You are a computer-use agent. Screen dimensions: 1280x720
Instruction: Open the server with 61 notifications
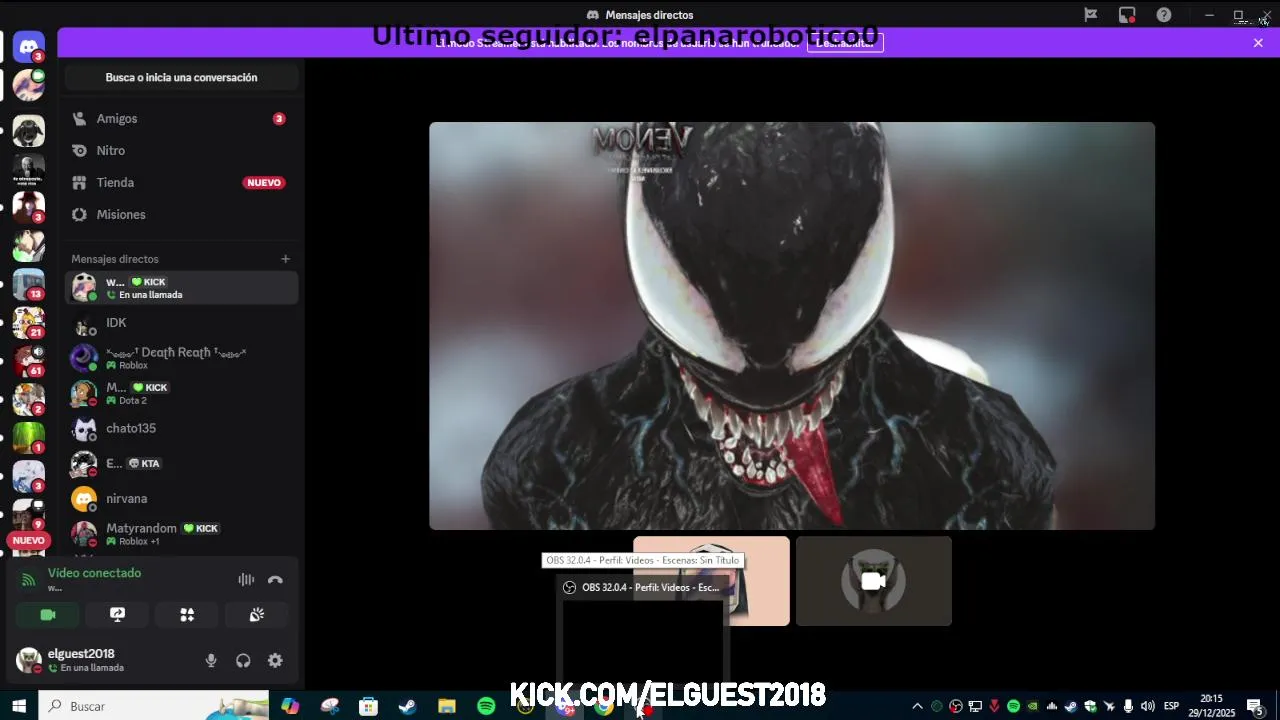tap(29, 361)
